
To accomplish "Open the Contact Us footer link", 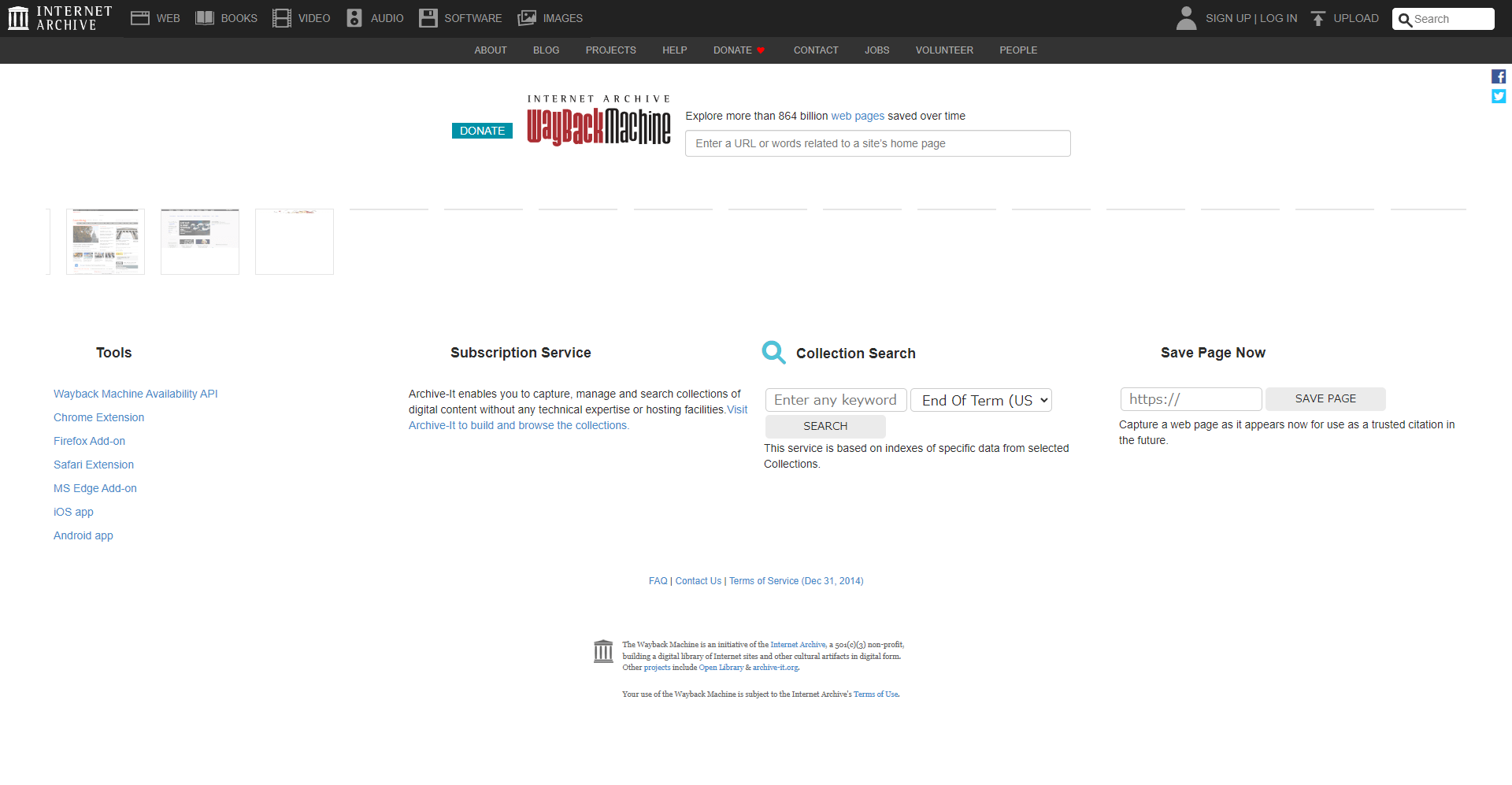I will click(698, 581).
